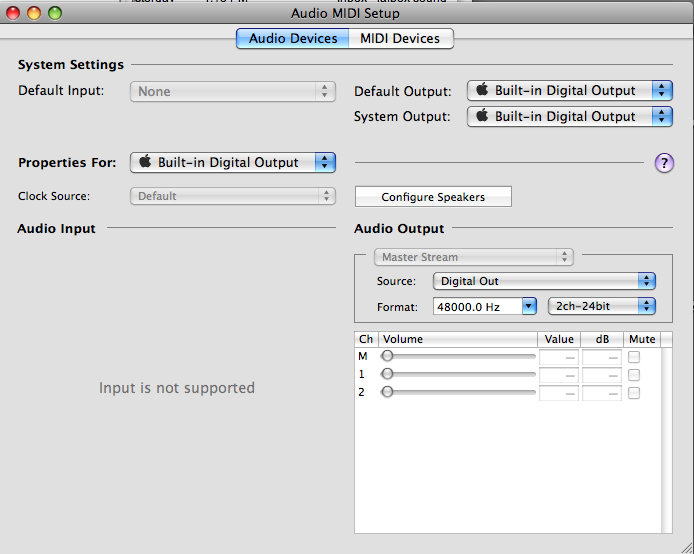Open the 2ch-24bit format dropdown
This screenshot has height=554, width=694.
pos(601,306)
